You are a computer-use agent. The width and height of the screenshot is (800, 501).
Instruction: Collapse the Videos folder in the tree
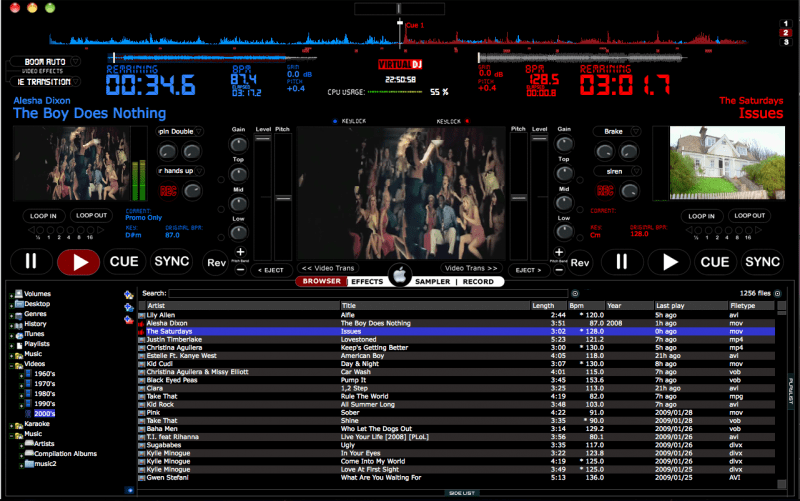[11, 364]
